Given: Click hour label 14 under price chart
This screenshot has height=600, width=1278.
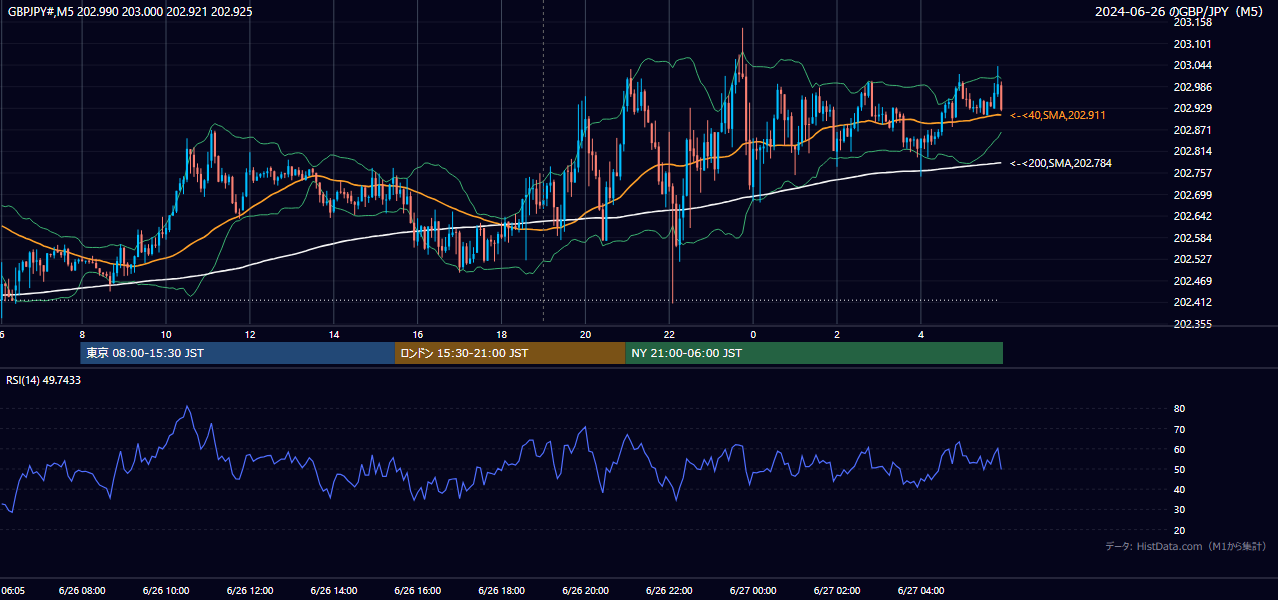Looking at the screenshot, I should pos(334,335).
